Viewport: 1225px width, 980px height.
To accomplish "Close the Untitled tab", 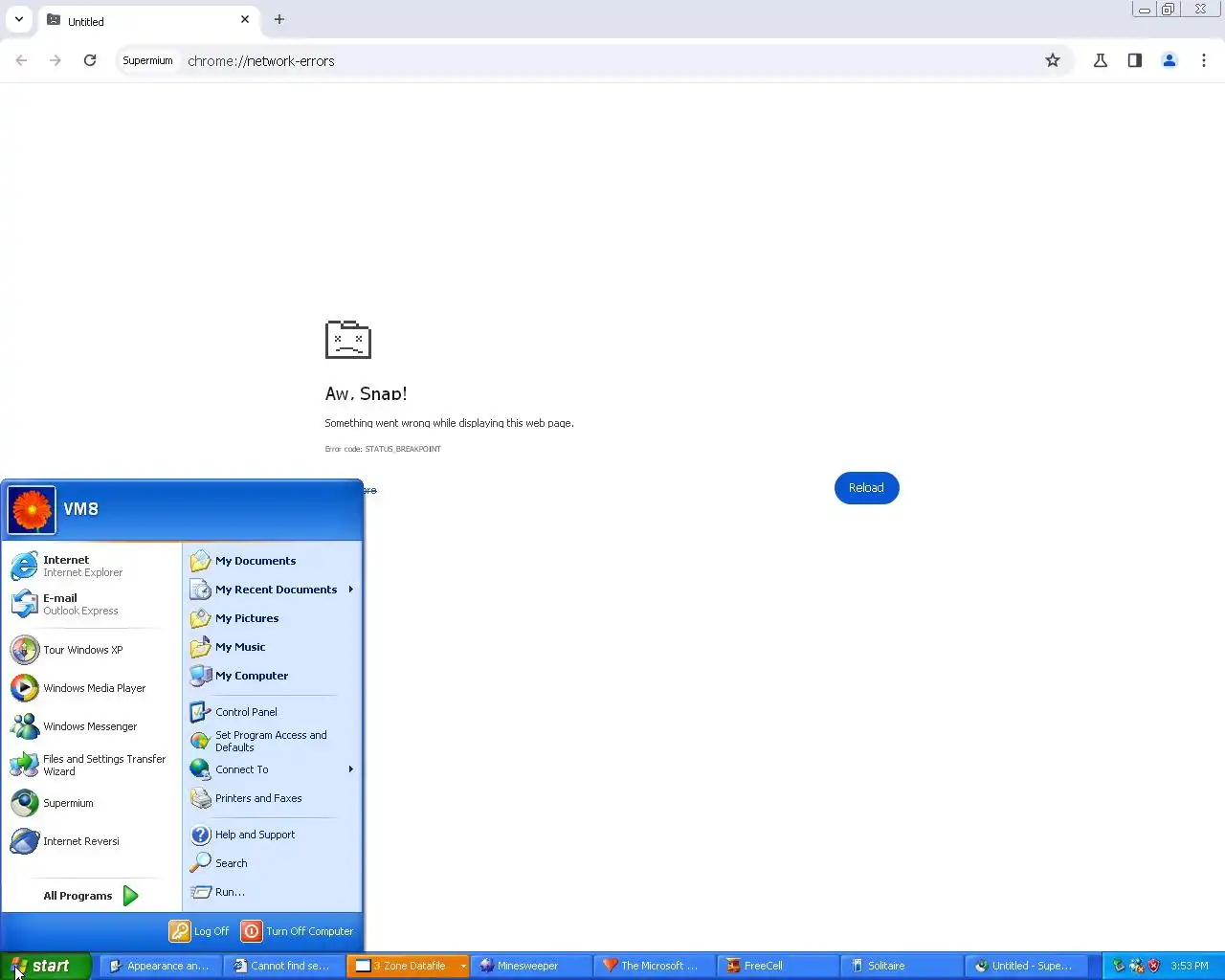I will pos(245,19).
